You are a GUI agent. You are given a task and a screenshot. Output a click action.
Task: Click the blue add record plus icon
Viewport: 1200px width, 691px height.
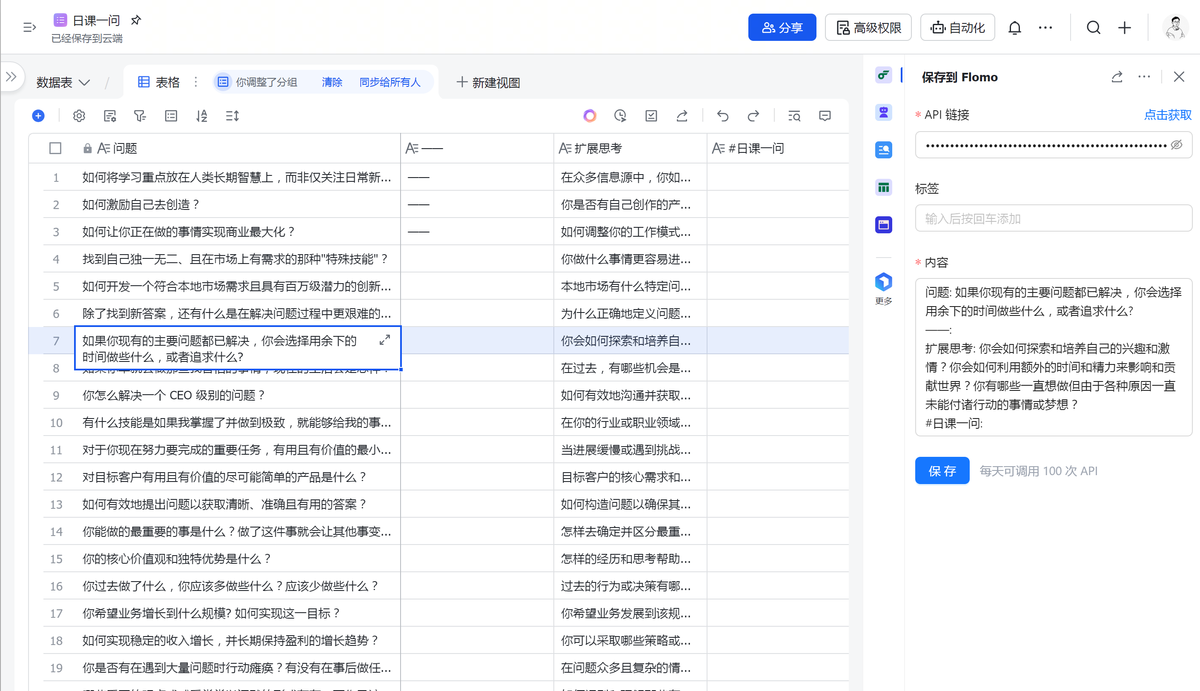click(x=38, y=116)
